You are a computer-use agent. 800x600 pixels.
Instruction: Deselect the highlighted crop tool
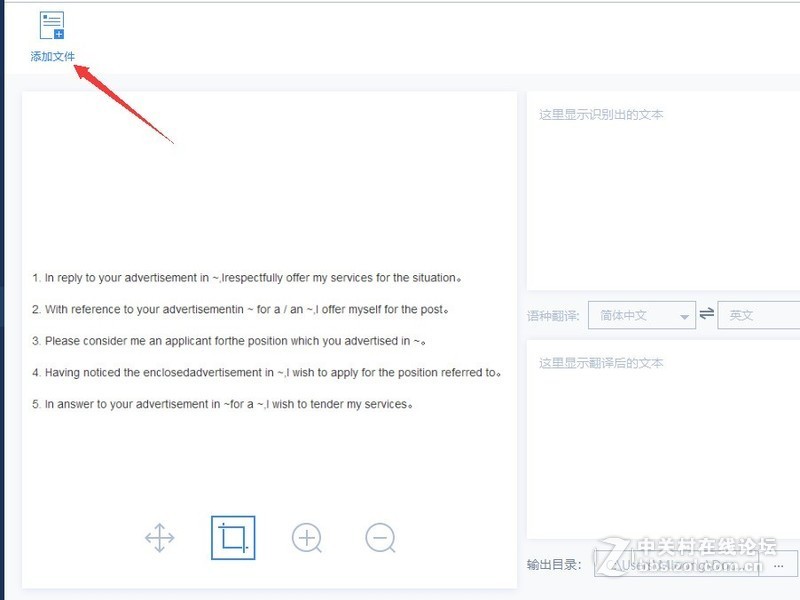232,536
